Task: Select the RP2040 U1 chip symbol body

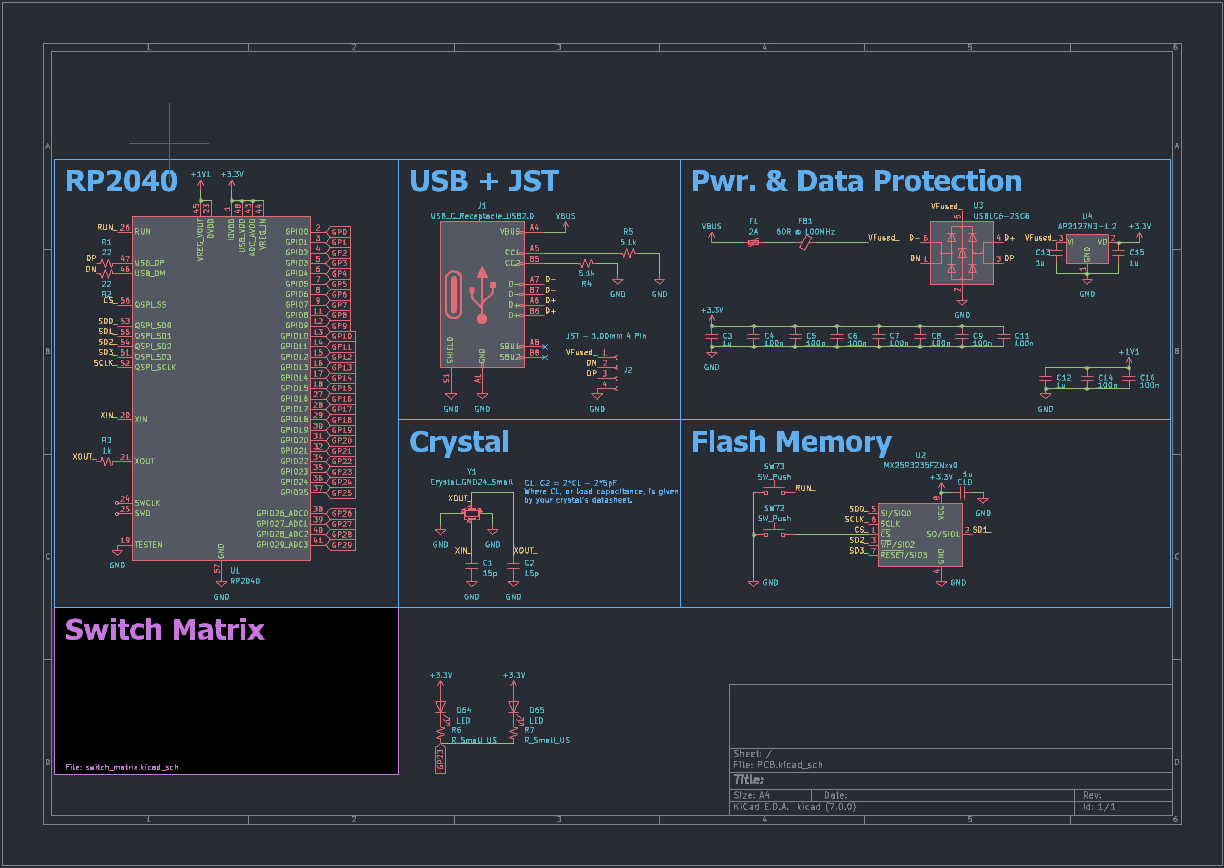Action: [221, 388]
